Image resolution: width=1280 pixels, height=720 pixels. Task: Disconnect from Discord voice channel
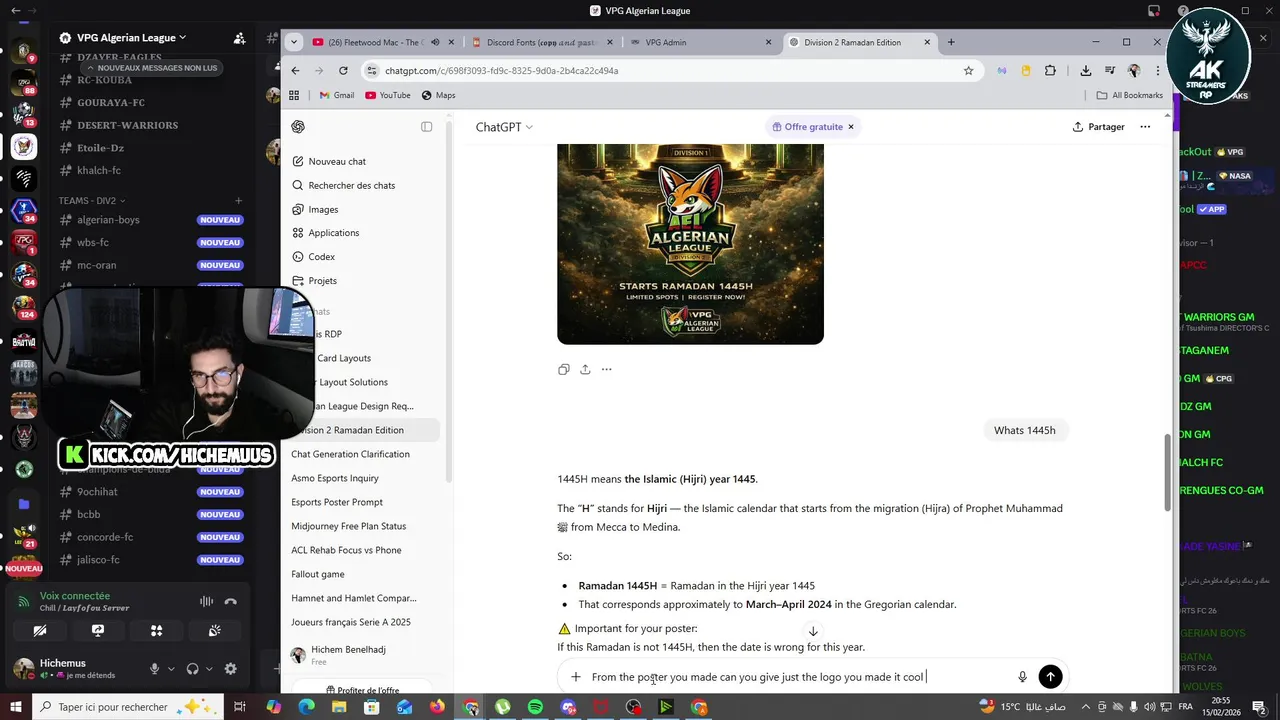[231, 601]
